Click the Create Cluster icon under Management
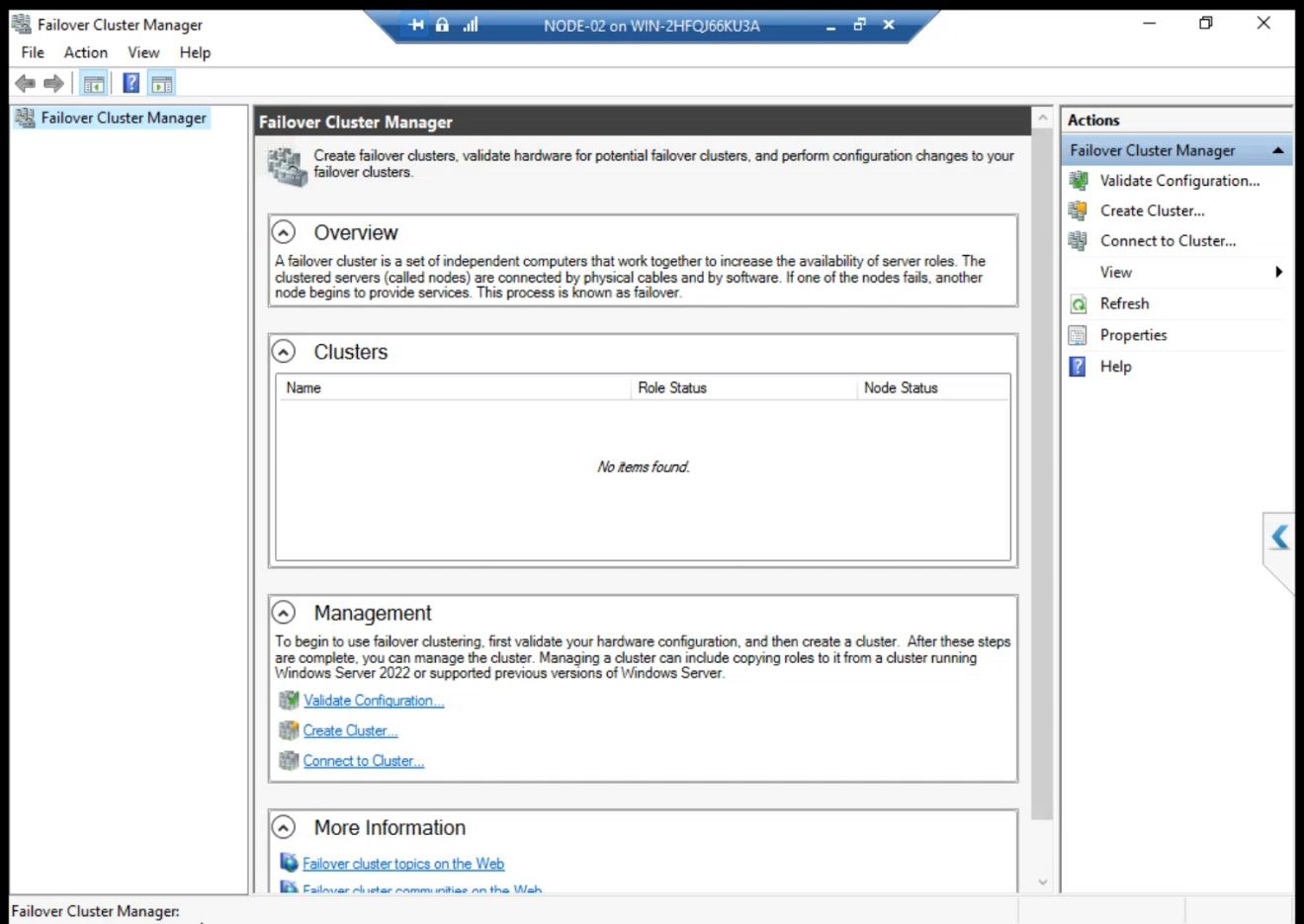Screen dimensions: 1304x924 289,730
